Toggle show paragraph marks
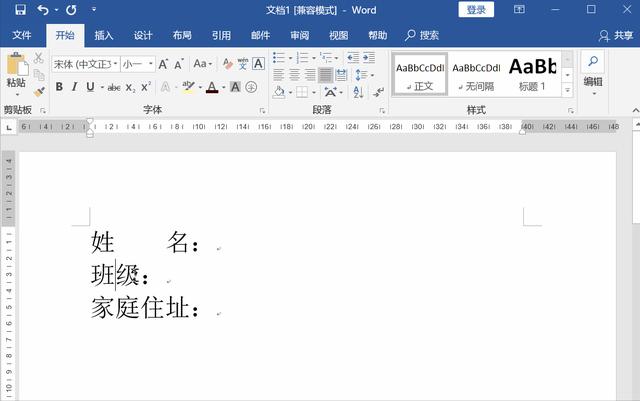 378,92
